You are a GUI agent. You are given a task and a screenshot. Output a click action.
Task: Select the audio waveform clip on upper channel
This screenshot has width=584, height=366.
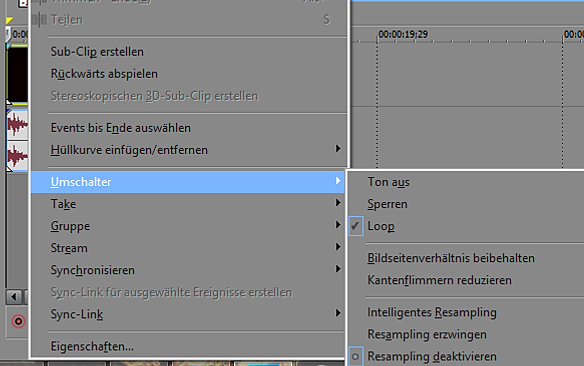pyautogui.click(x=17, y=124)
